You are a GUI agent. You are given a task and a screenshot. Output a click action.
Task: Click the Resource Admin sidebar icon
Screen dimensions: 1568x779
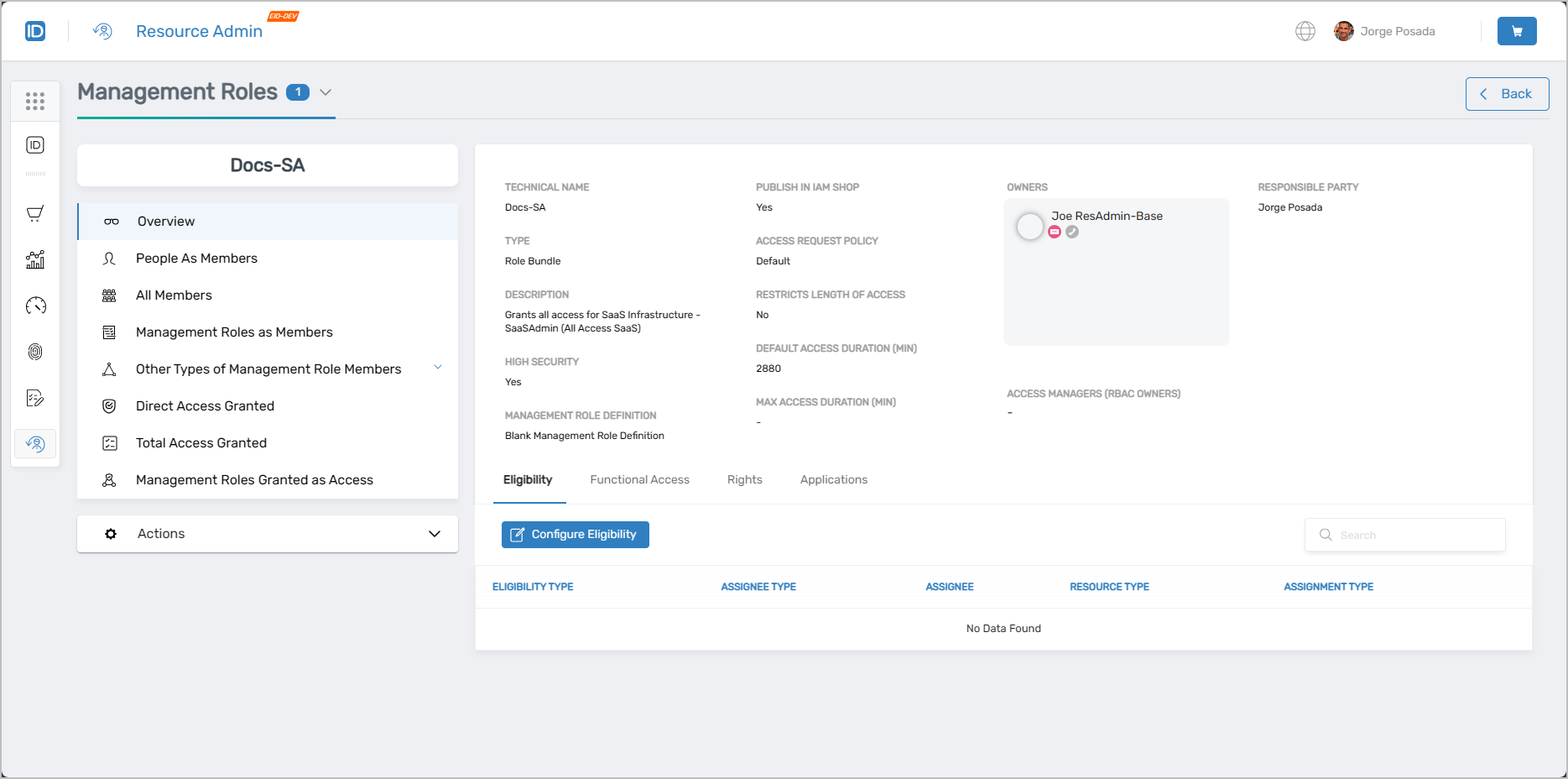34,443
